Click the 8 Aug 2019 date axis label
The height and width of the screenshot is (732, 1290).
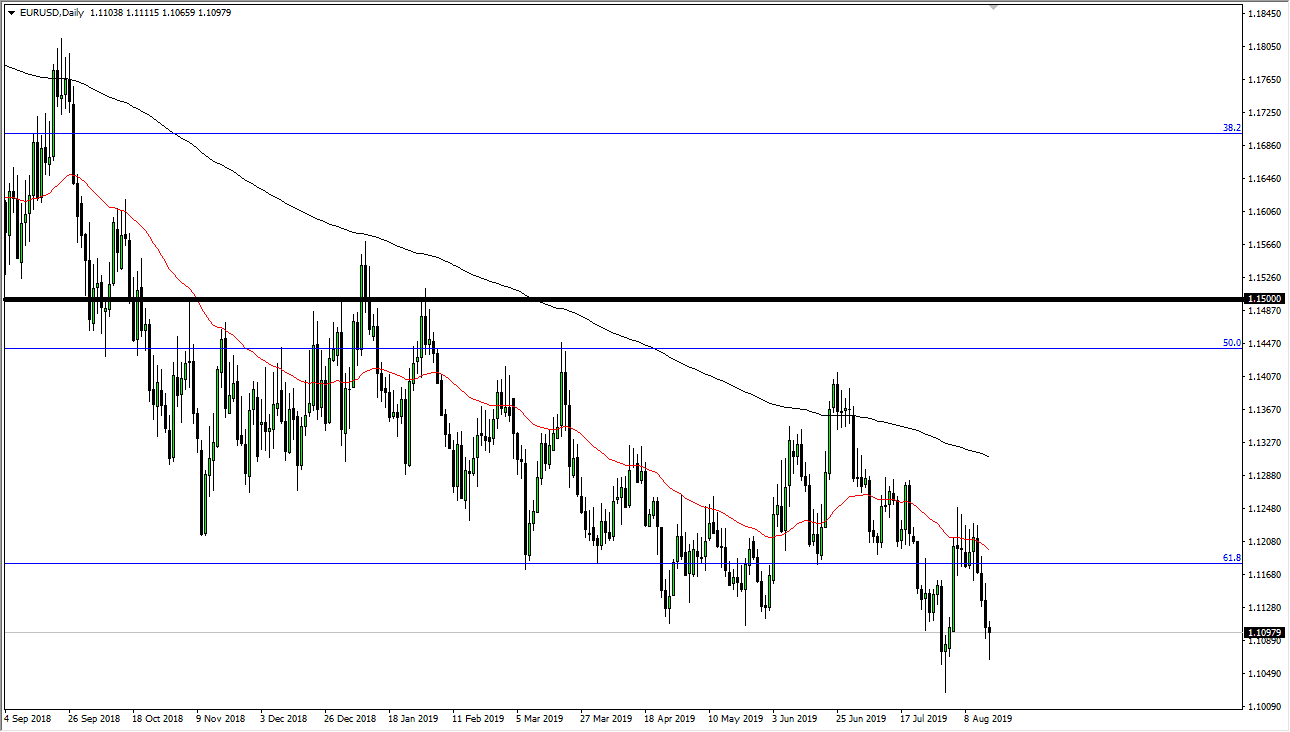click(x=986, y=718)
